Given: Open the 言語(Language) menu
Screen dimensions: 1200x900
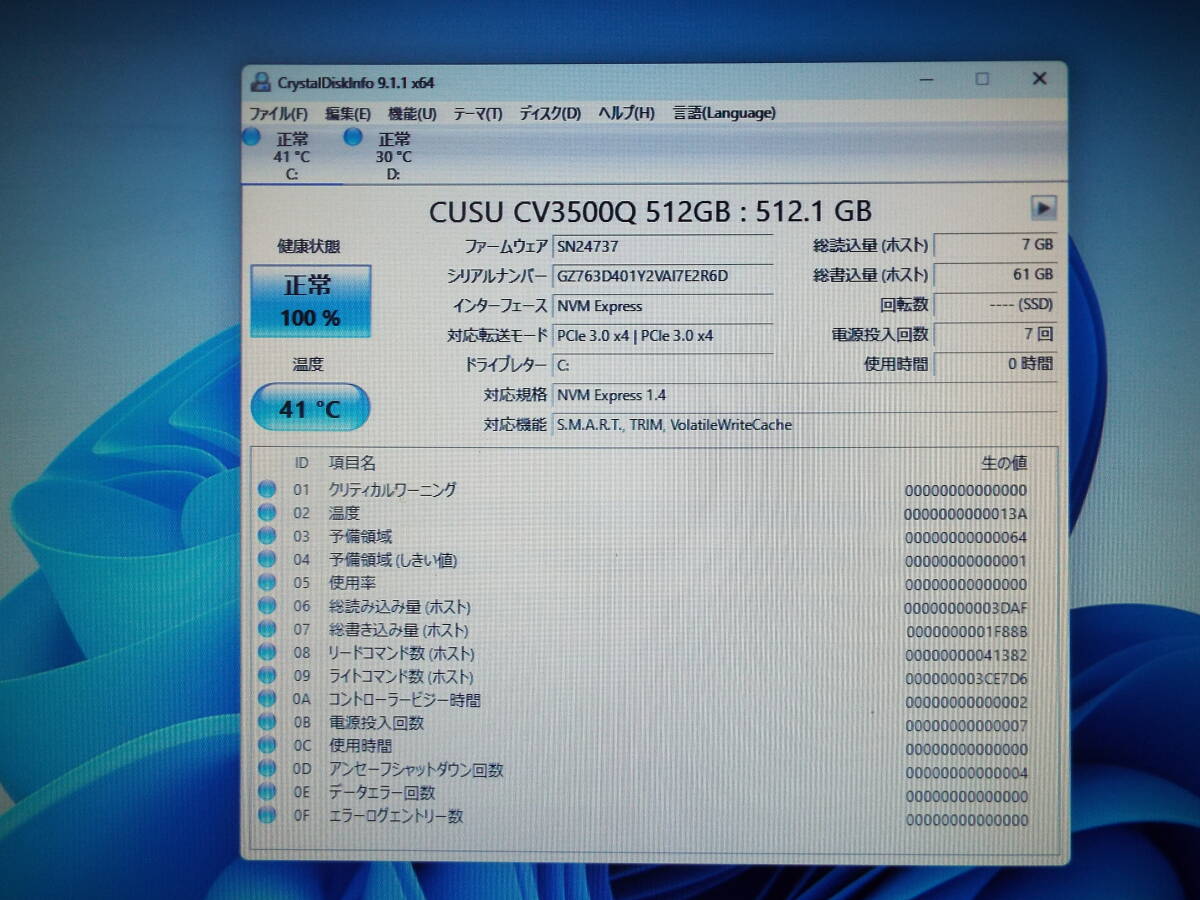Looking at the screenshot, I should click(724, 113).
